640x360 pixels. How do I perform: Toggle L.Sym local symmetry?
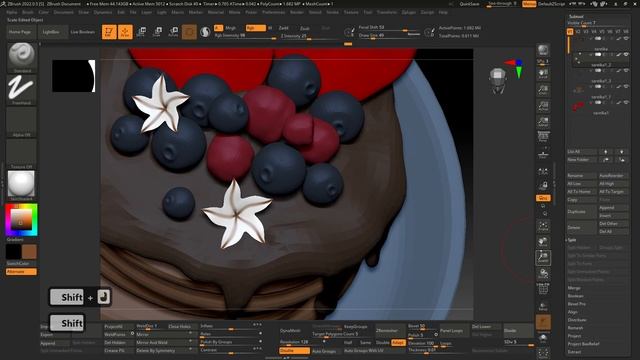[x=543, y=171]
